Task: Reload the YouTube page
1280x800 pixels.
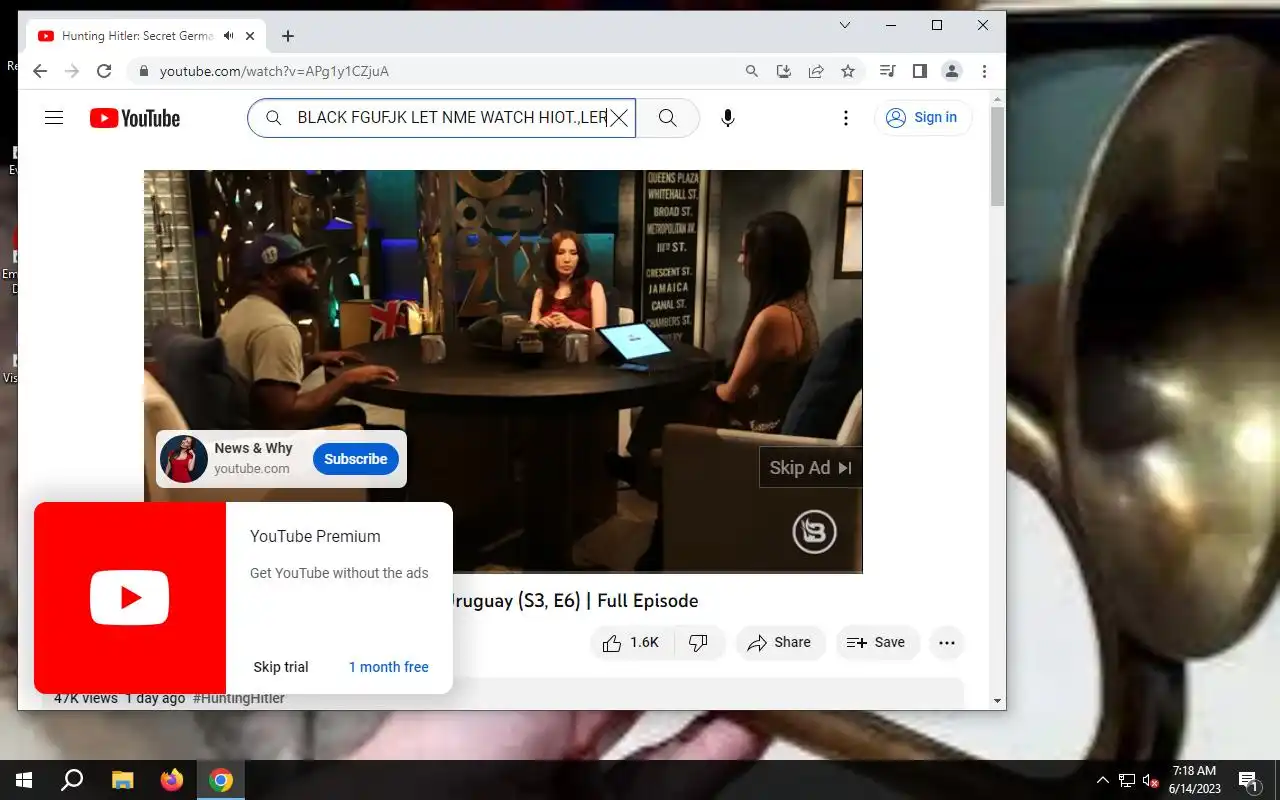Action: pyautogui.click(x=104, y=71)
